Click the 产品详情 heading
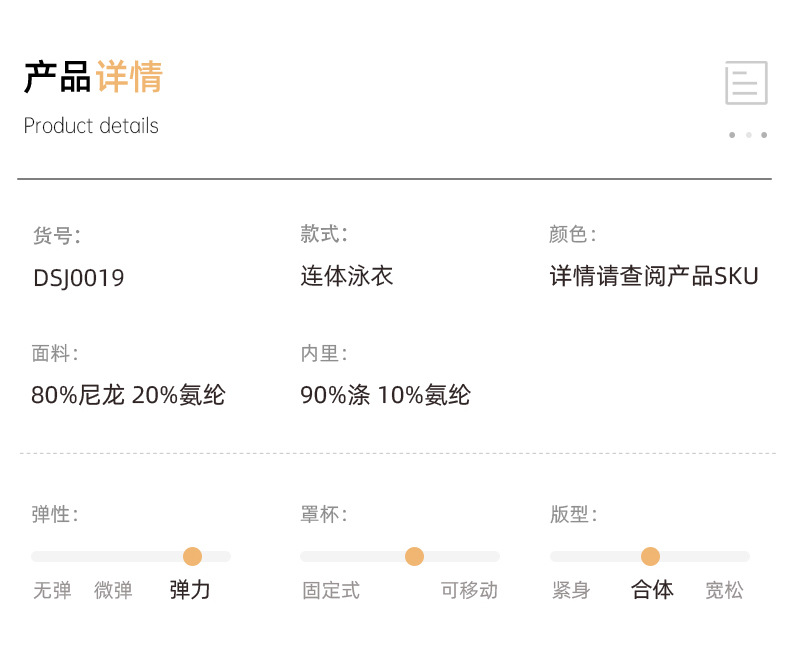The width and height of the screenshot is (790, 659). pyautogui.click(x=93, y=77)
